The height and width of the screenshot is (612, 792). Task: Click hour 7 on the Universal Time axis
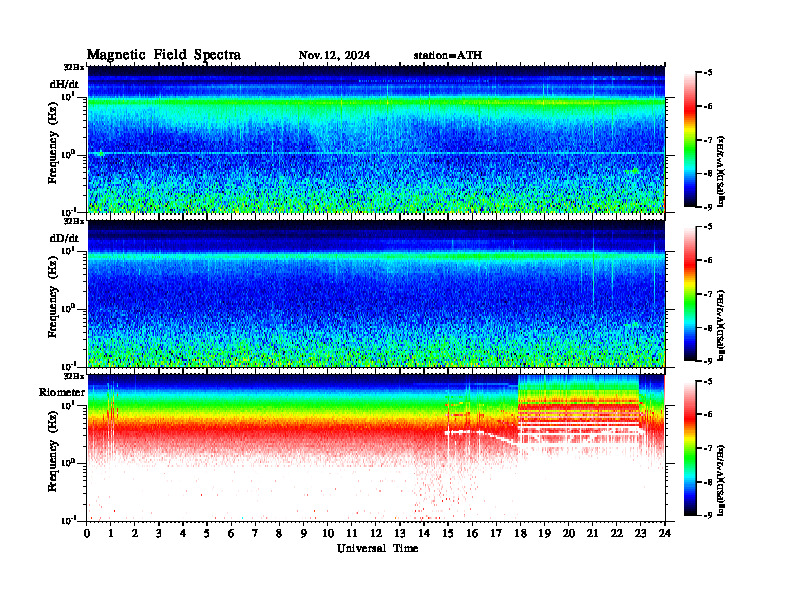click(x=255, y=534)
